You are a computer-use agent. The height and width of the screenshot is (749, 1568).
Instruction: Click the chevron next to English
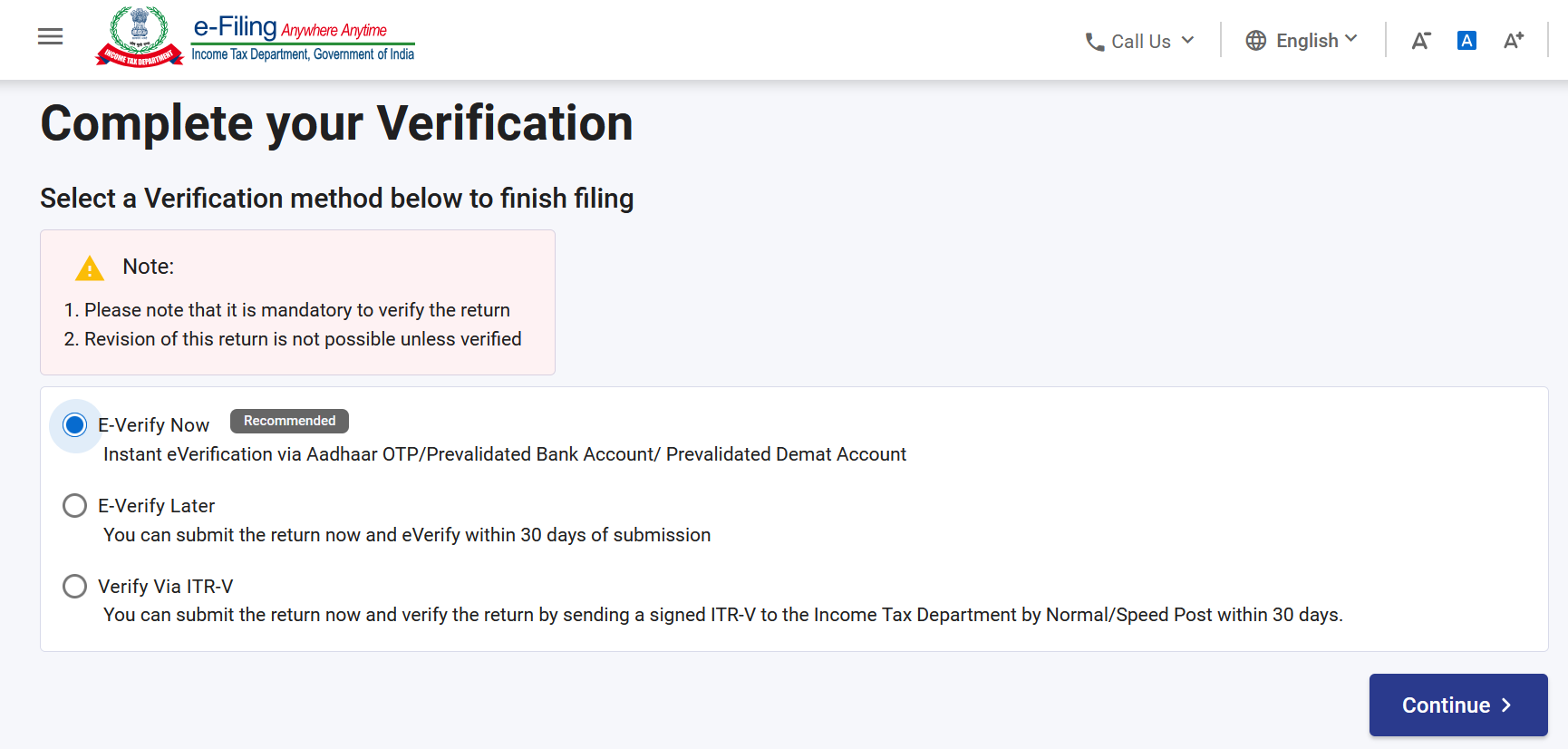(x=1350, y=39)
